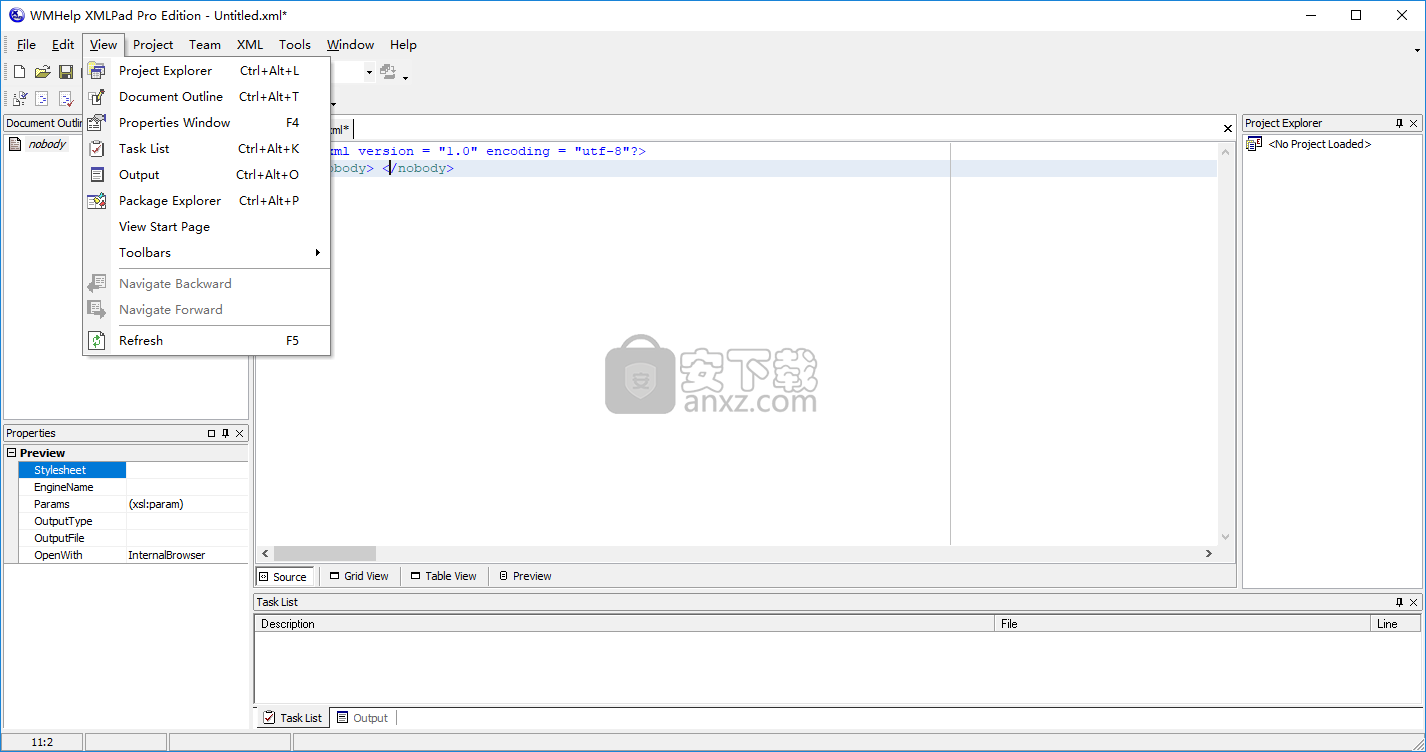
Task: Open the dropdown arrow right of the greyed windows icon
Action: [405, 76]
